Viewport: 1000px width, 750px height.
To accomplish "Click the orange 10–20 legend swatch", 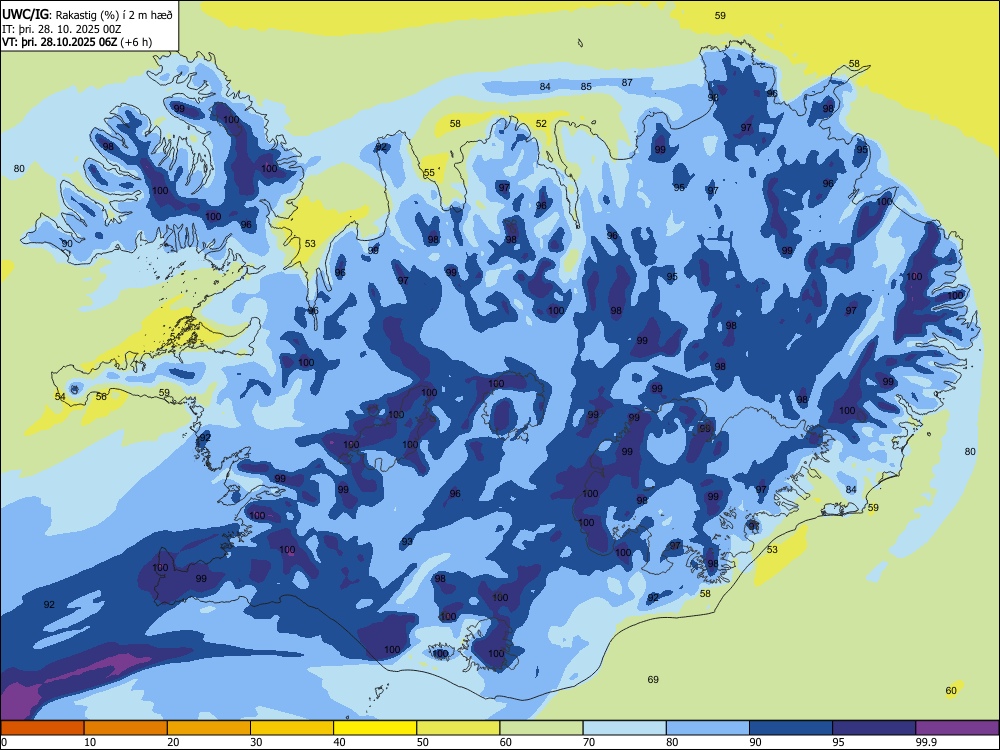I will pyautogui.click(x=126, y=728).
